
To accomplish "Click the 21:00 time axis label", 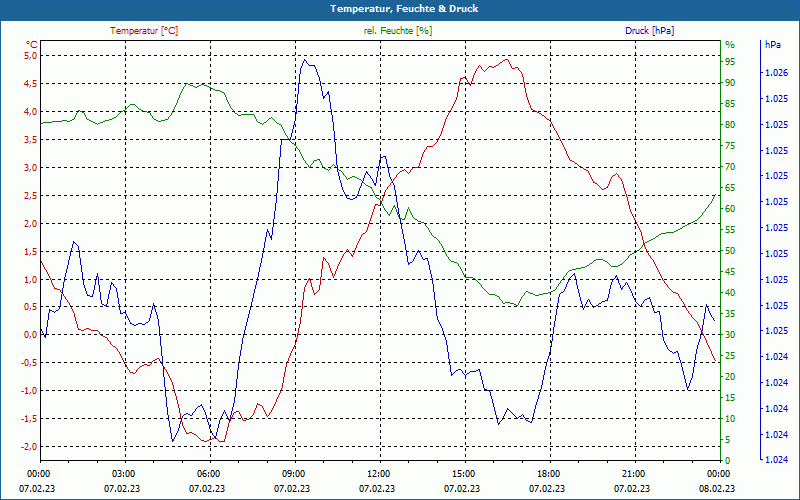I will [633, 473].
